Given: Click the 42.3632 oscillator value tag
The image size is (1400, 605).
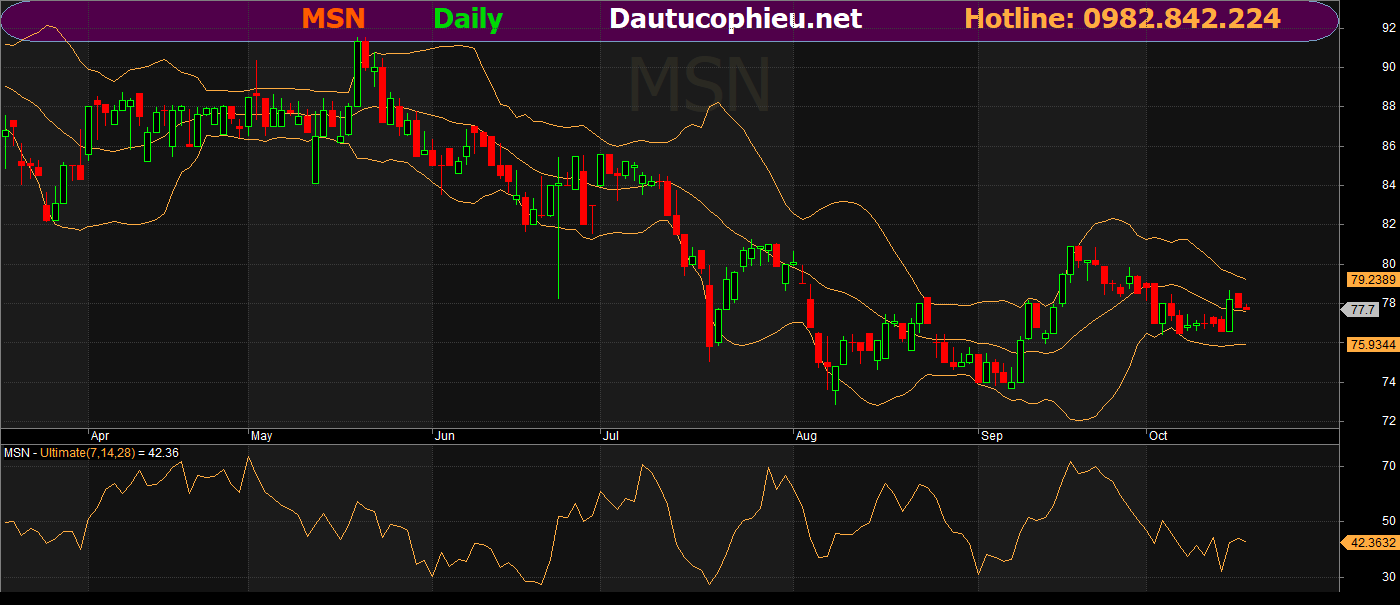Looking at the screenshot, I should pyautogui.click(x=1371, y=543).
